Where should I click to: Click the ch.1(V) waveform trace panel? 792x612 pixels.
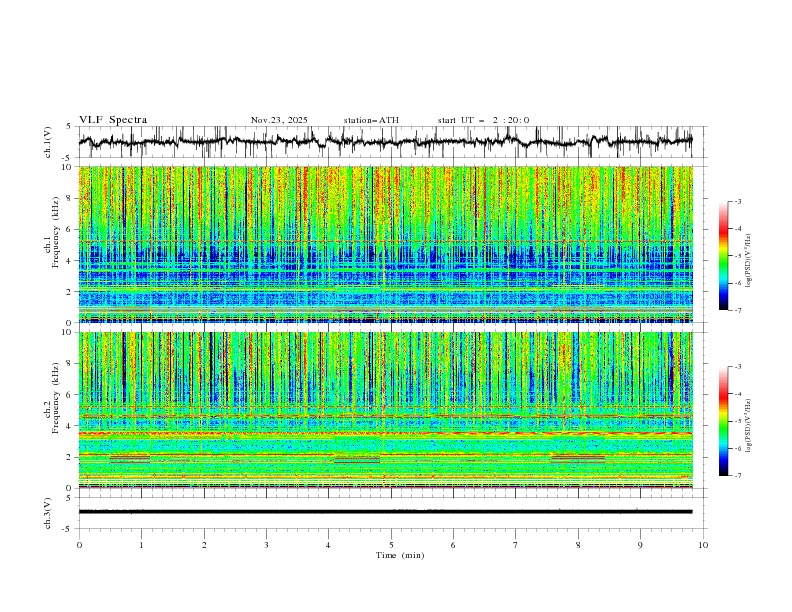click(385, 142)
